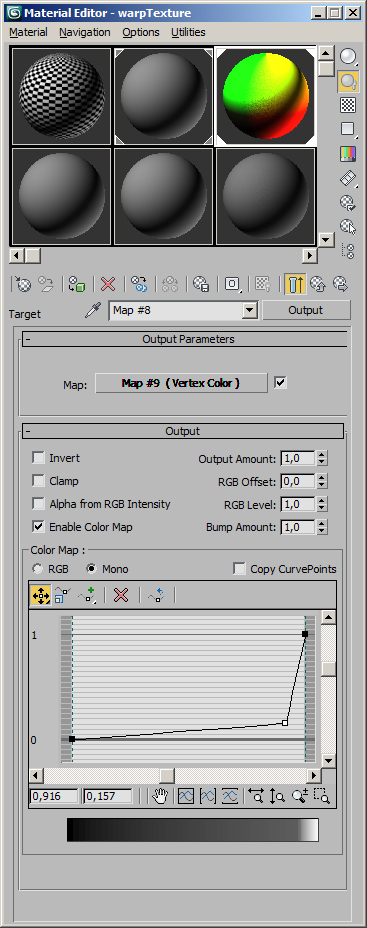This screenshot has height=928, width=367.
Task: Click the curve point value 0,157 field
Action: click(108, 797)
